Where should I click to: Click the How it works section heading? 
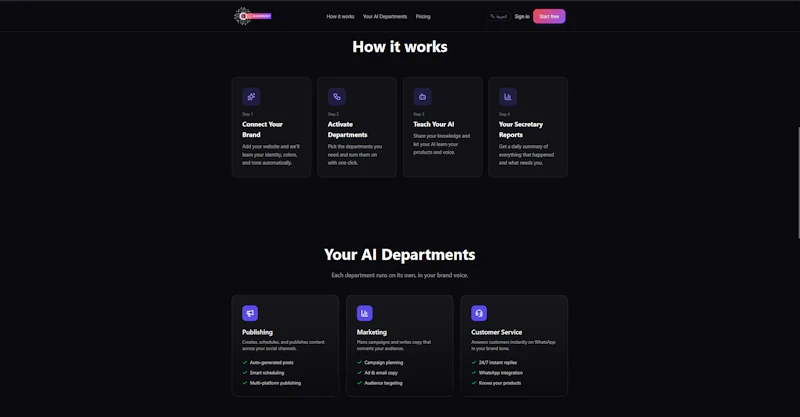pyautogui.click(x=400, y=47)
